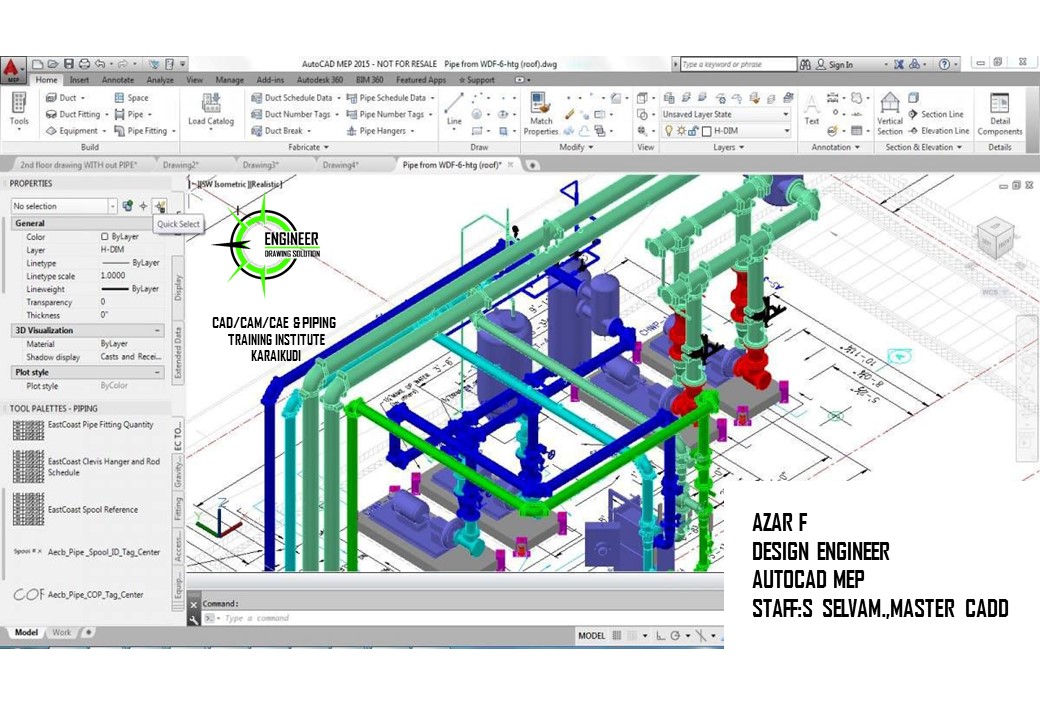Click the Save icon in quick access toolbar

click(x=68, y=64)
